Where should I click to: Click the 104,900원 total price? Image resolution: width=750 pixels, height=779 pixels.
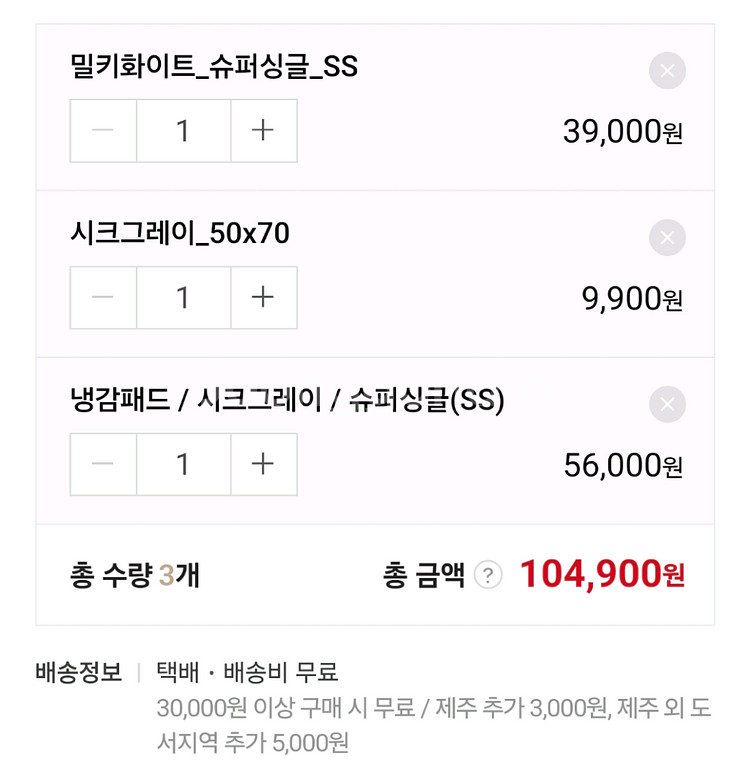[602, 574]
